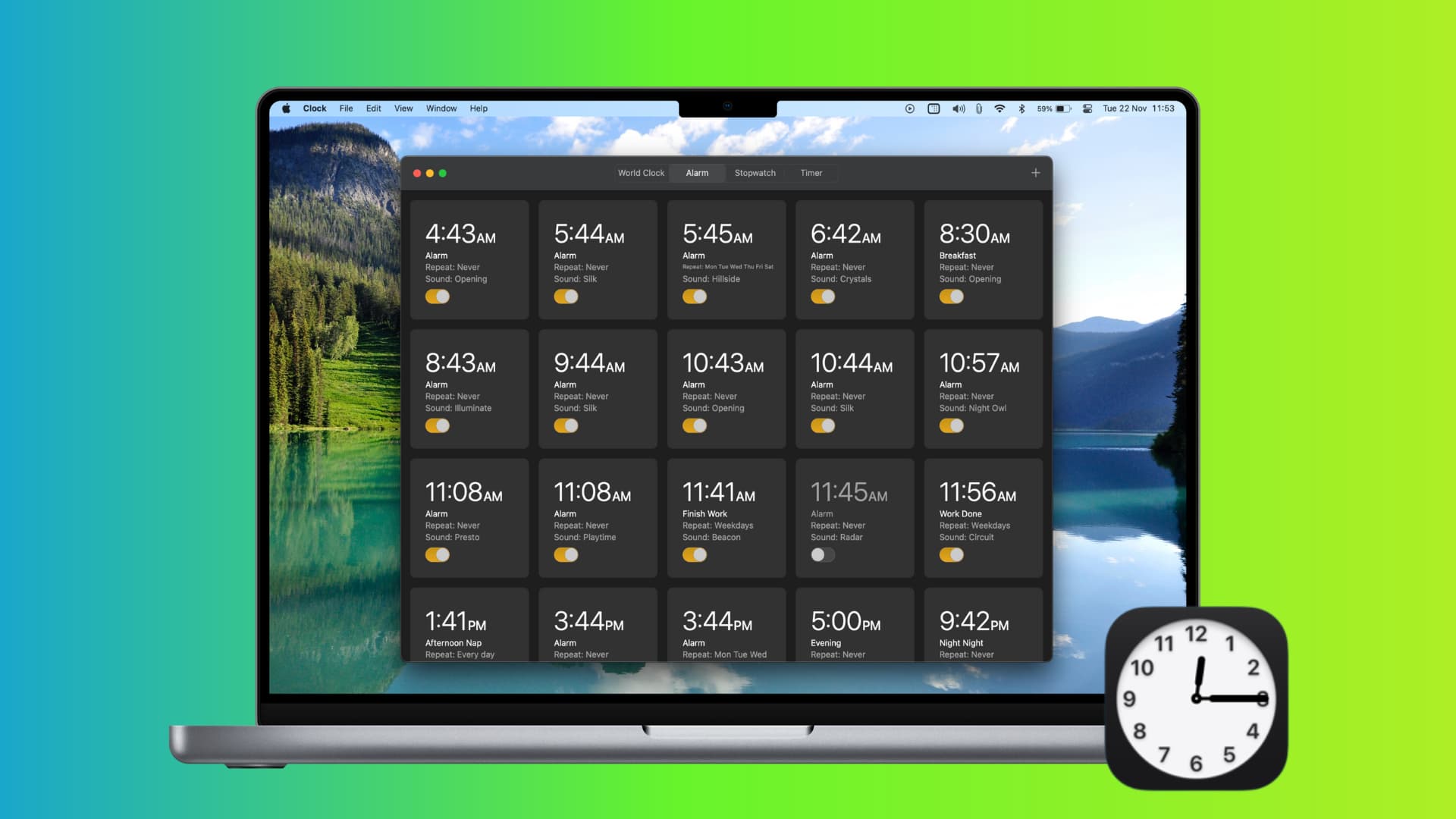Click the Wi-Fi status icon

coord(1001,108)
